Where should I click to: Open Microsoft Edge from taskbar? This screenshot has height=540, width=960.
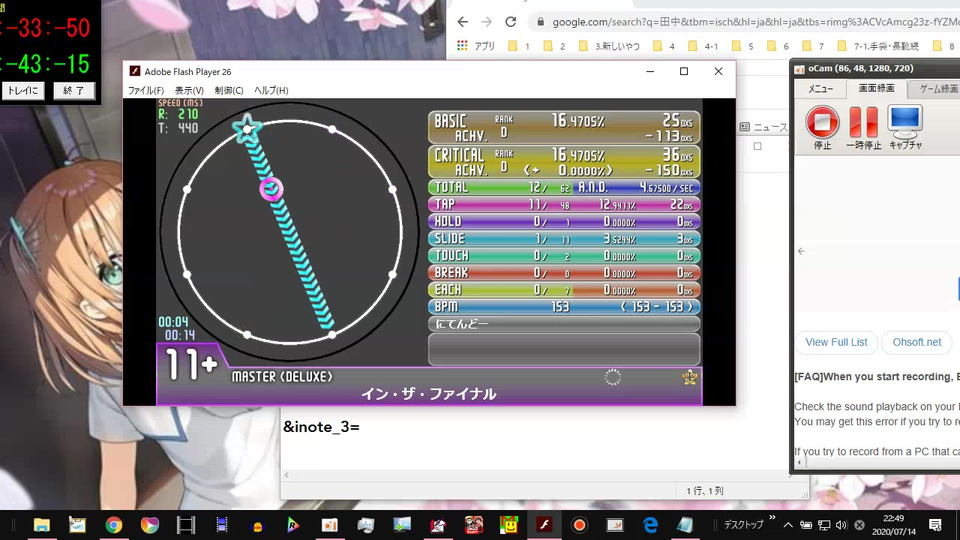click(650, 525)
